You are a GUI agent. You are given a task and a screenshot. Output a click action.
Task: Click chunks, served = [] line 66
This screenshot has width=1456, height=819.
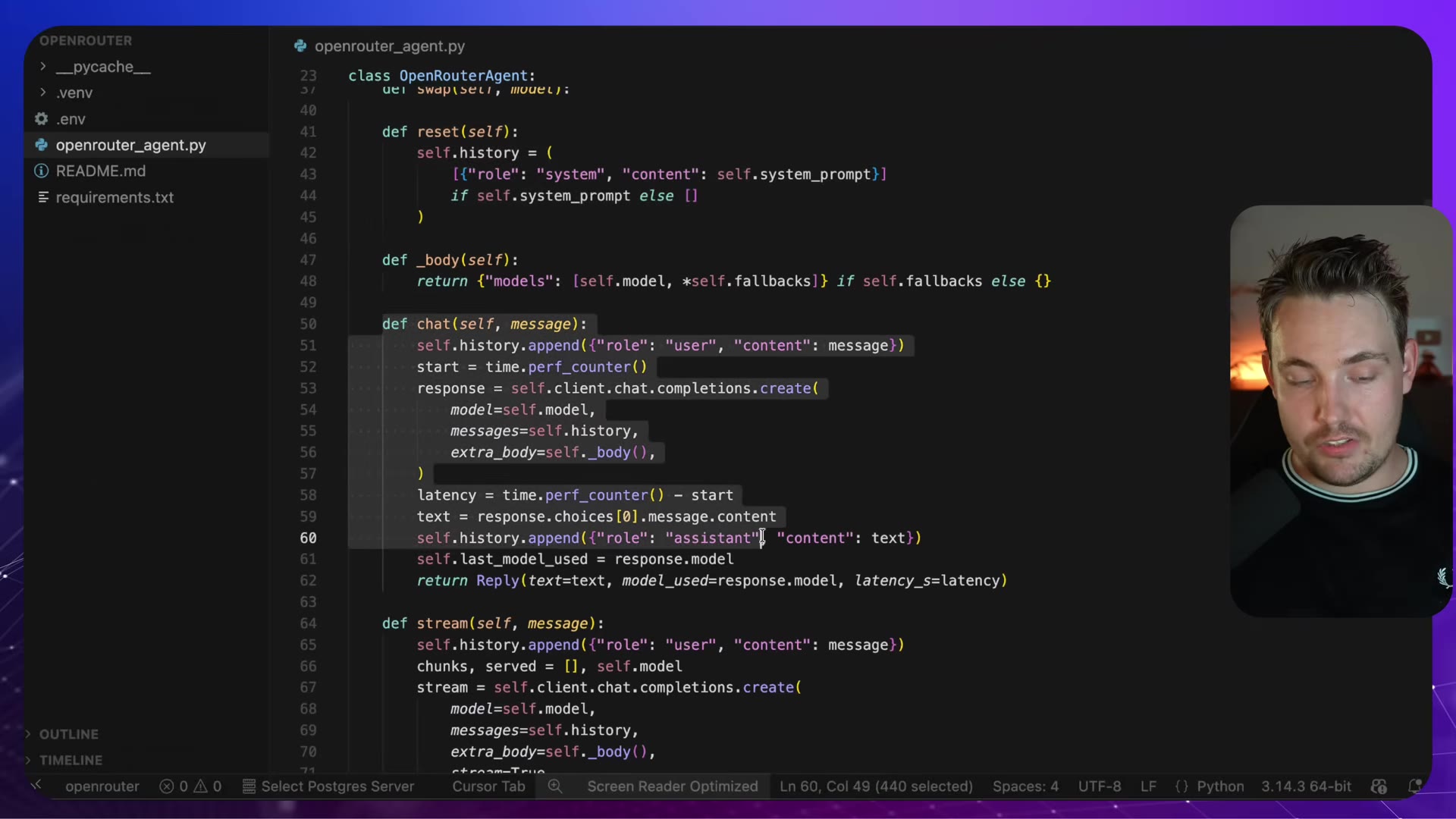[x=549, y=667]
